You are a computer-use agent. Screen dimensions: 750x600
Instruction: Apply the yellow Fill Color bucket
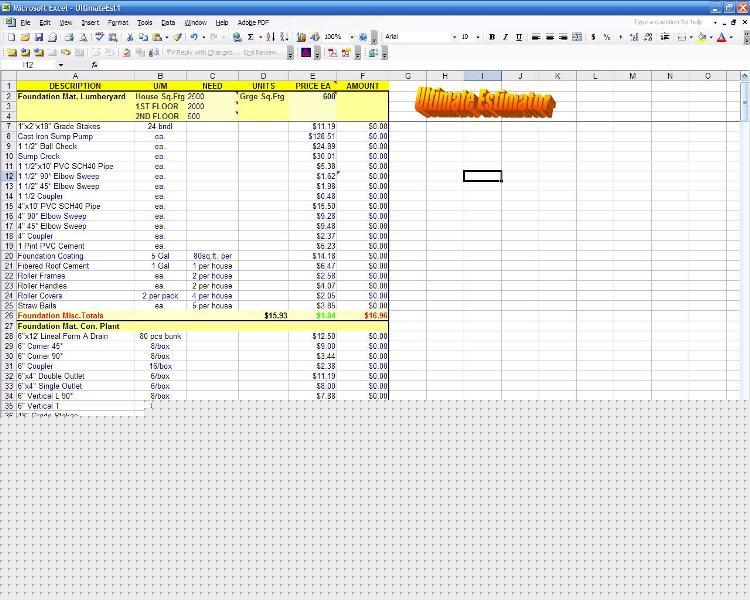click(702, 37)
